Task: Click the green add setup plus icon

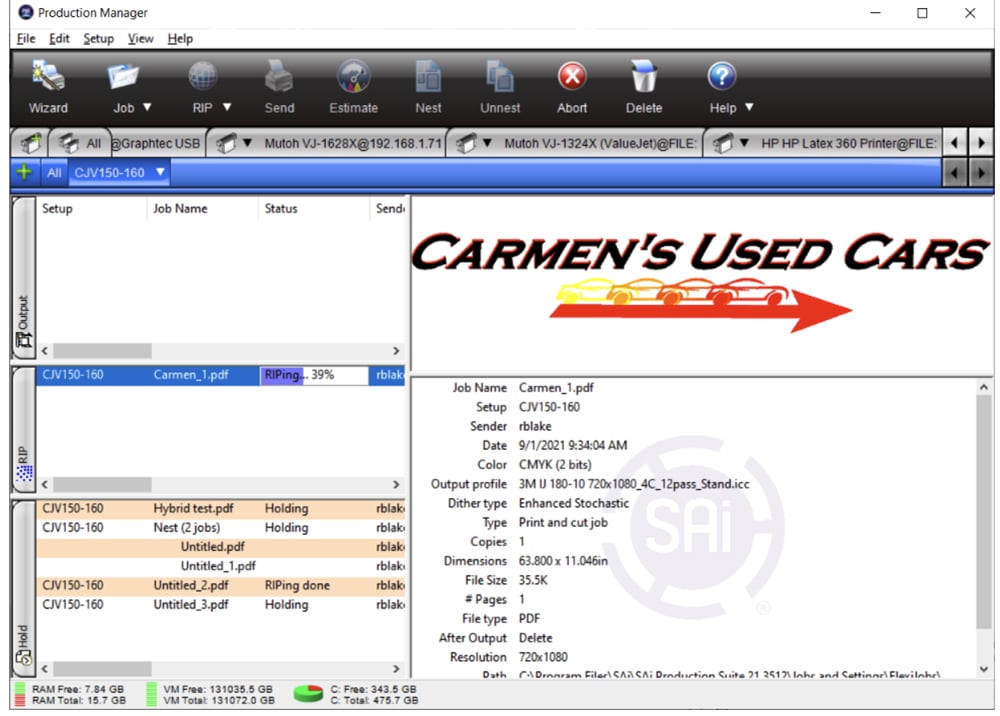Action: (25, 172)
